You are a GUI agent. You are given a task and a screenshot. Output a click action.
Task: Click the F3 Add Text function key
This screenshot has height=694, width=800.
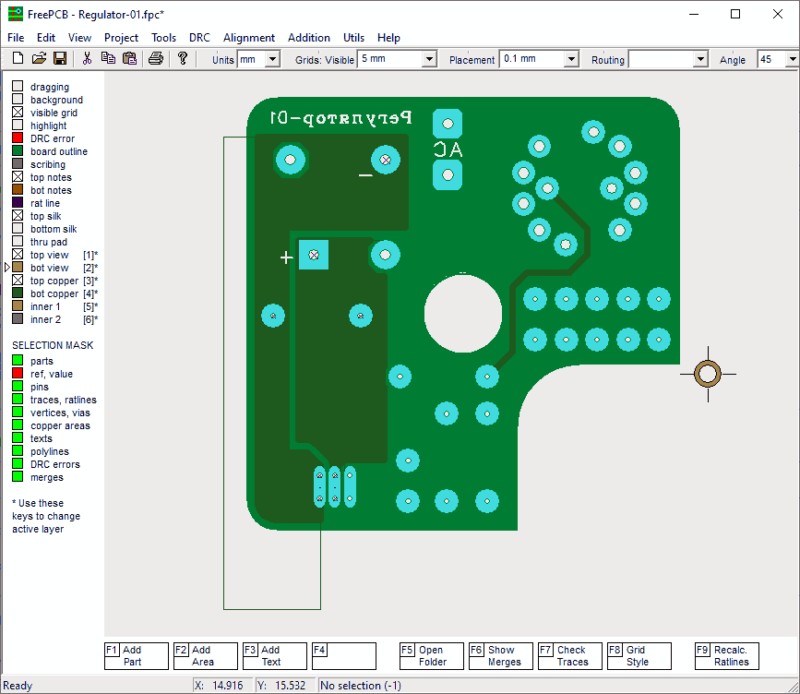[x=274, y=656]
